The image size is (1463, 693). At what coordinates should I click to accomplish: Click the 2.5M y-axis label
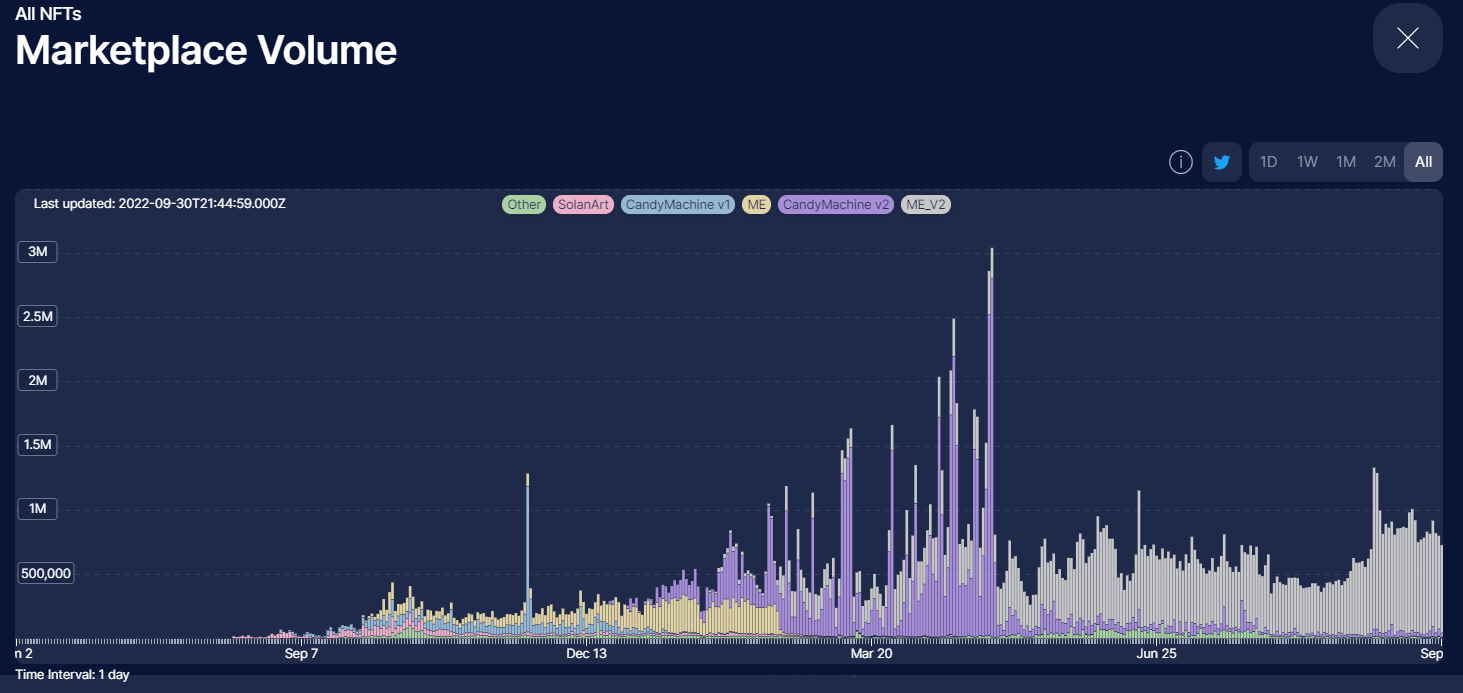(40, 317)
